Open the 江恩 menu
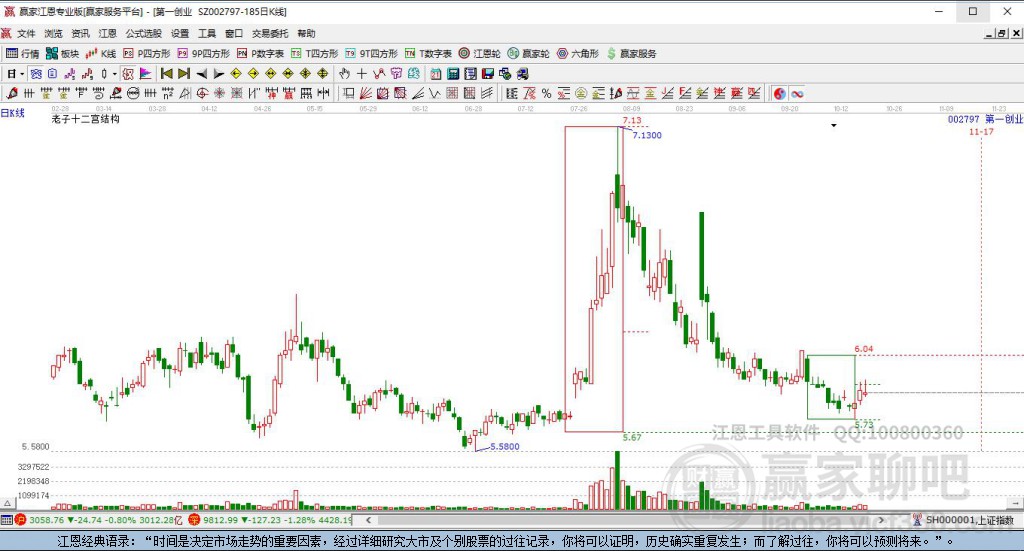1024x551 pixels. (108, 33)
